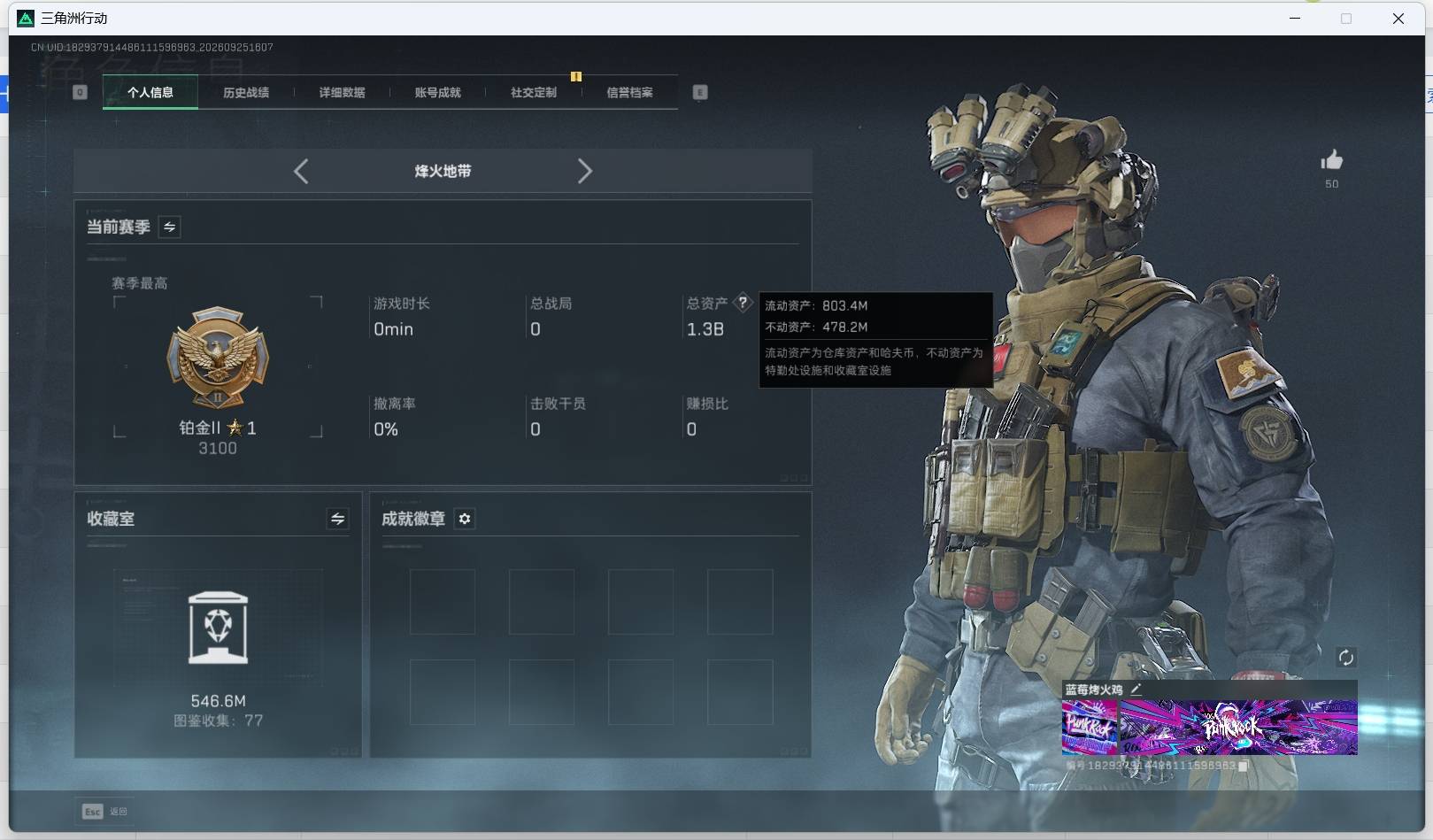
Task: Click the Q key tab-switch icon
Action: (x=80, y=92)
